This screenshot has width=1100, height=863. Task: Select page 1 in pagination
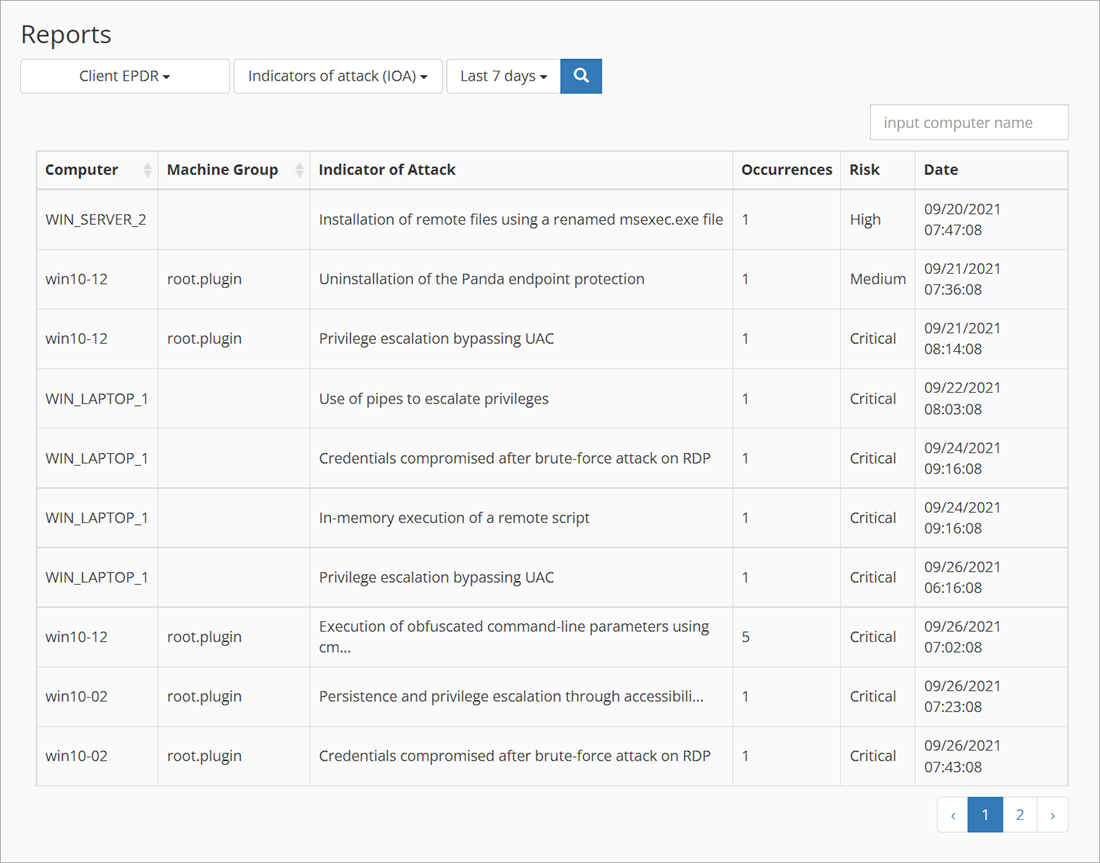(x=985, y=814)
